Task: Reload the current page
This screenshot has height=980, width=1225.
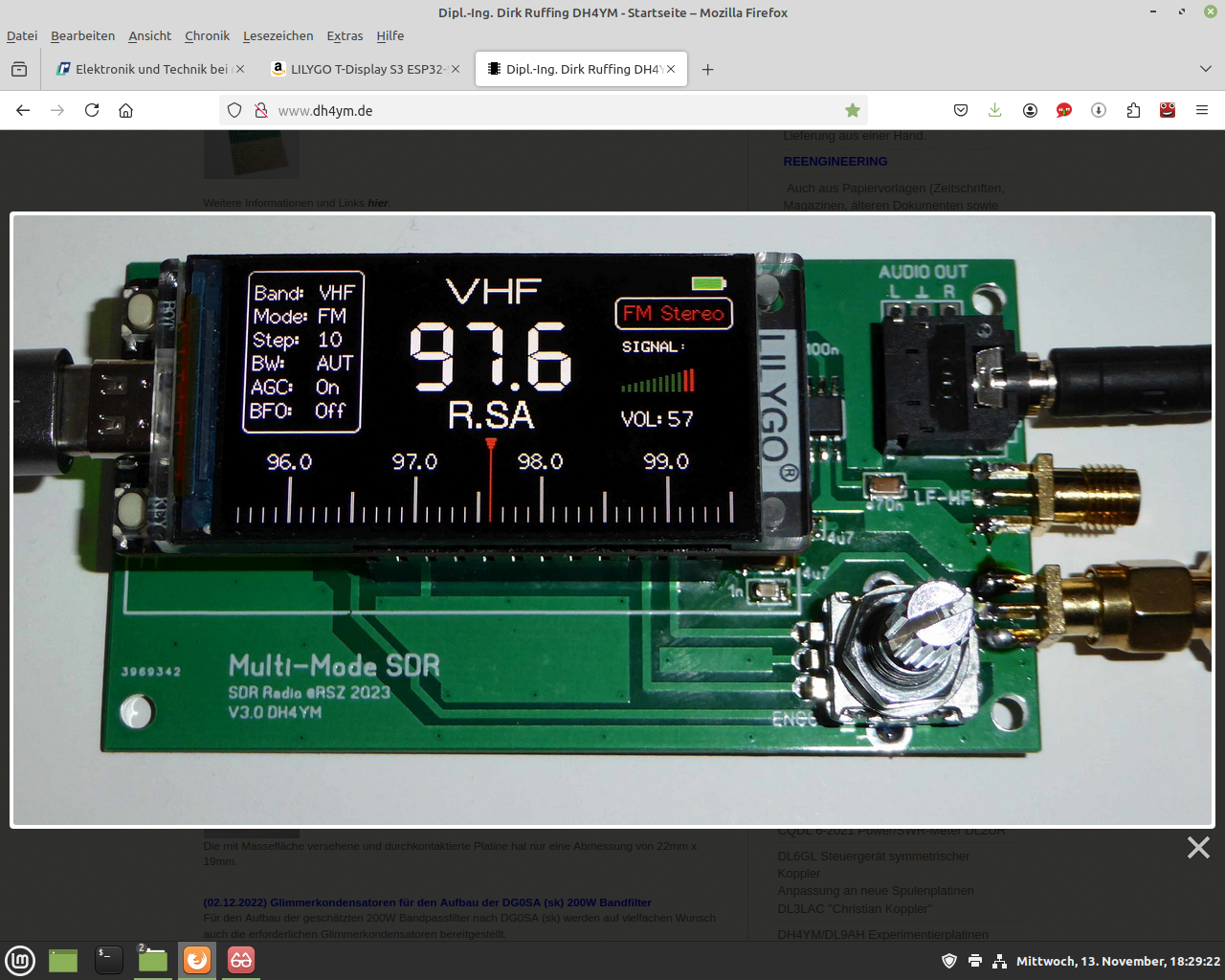Action: pyautogui.click(x=92, y=110)
